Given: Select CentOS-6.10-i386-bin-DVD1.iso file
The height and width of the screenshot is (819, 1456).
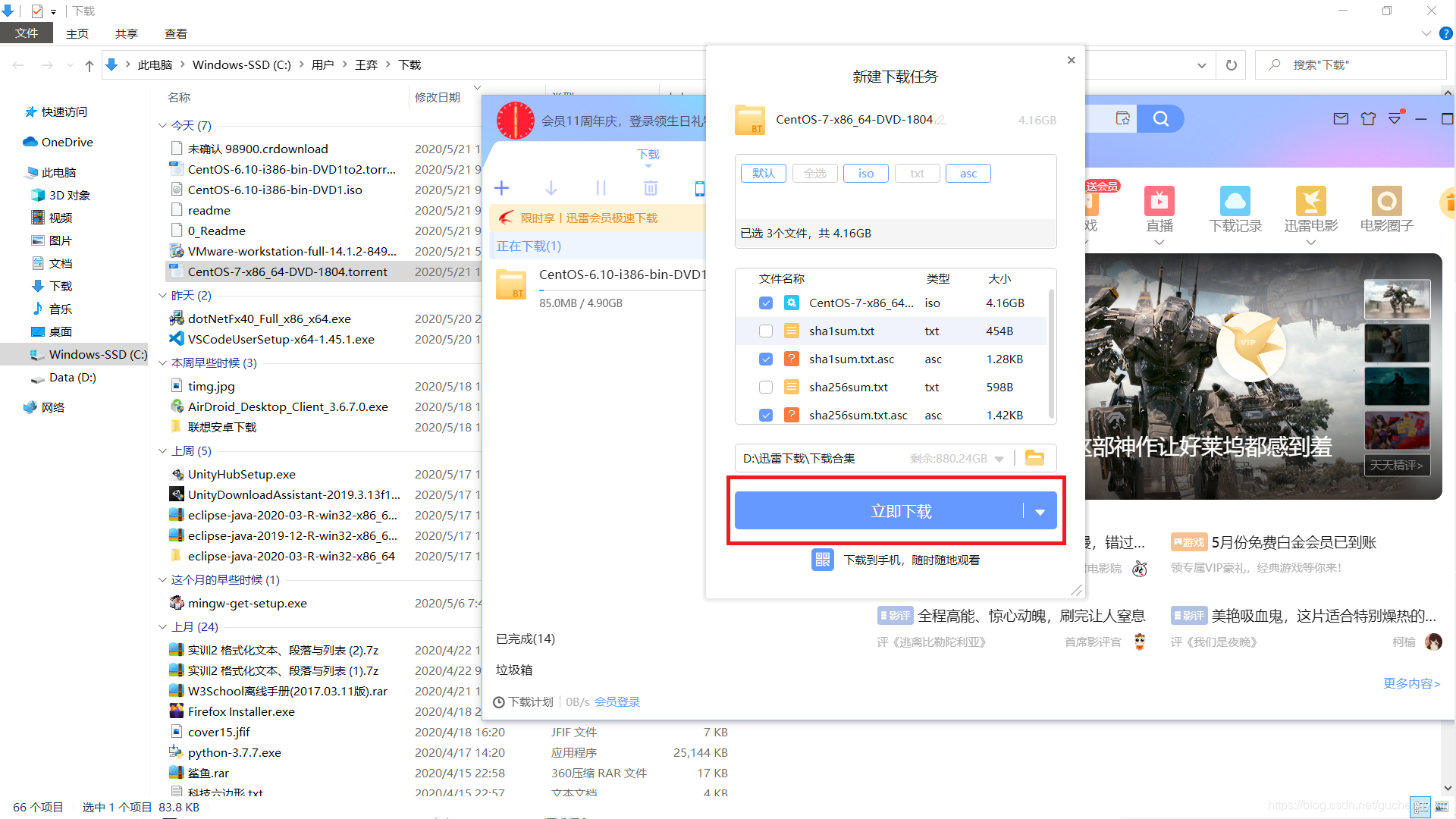Looking at the screenshot, I should click(275, 190).
